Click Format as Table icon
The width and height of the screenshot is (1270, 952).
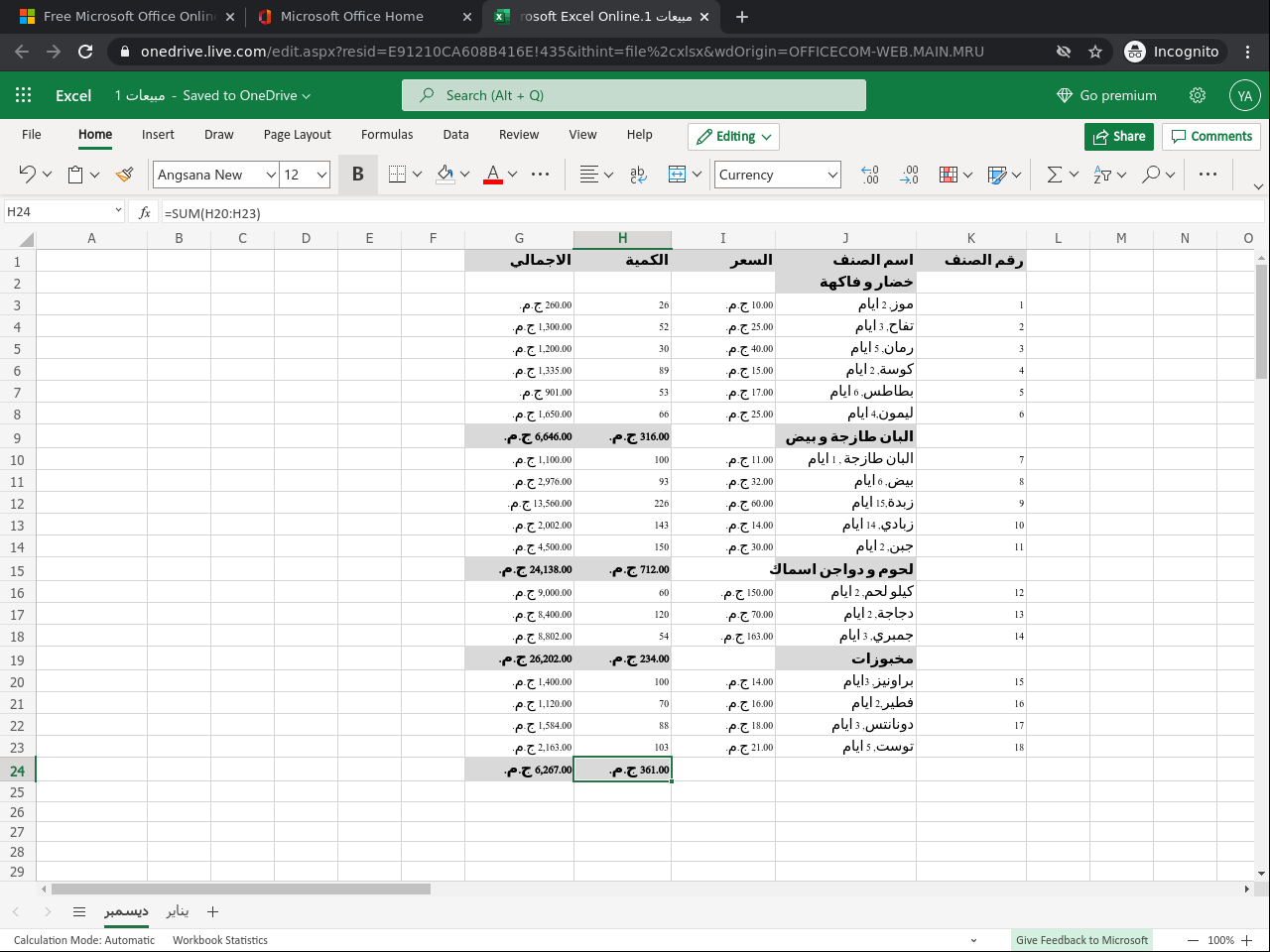tap(997, 175)
